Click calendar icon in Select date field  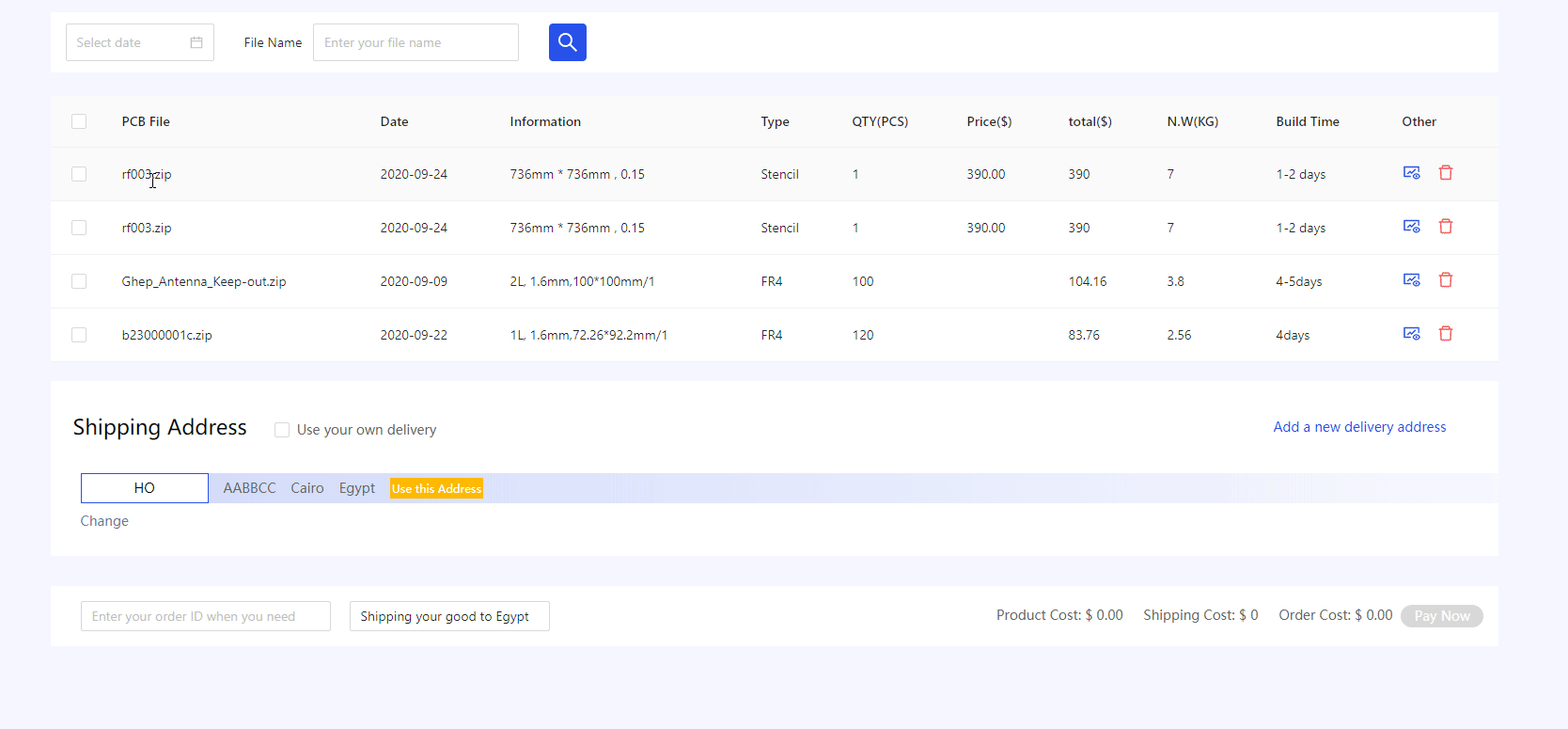click(x=196, y=42)
